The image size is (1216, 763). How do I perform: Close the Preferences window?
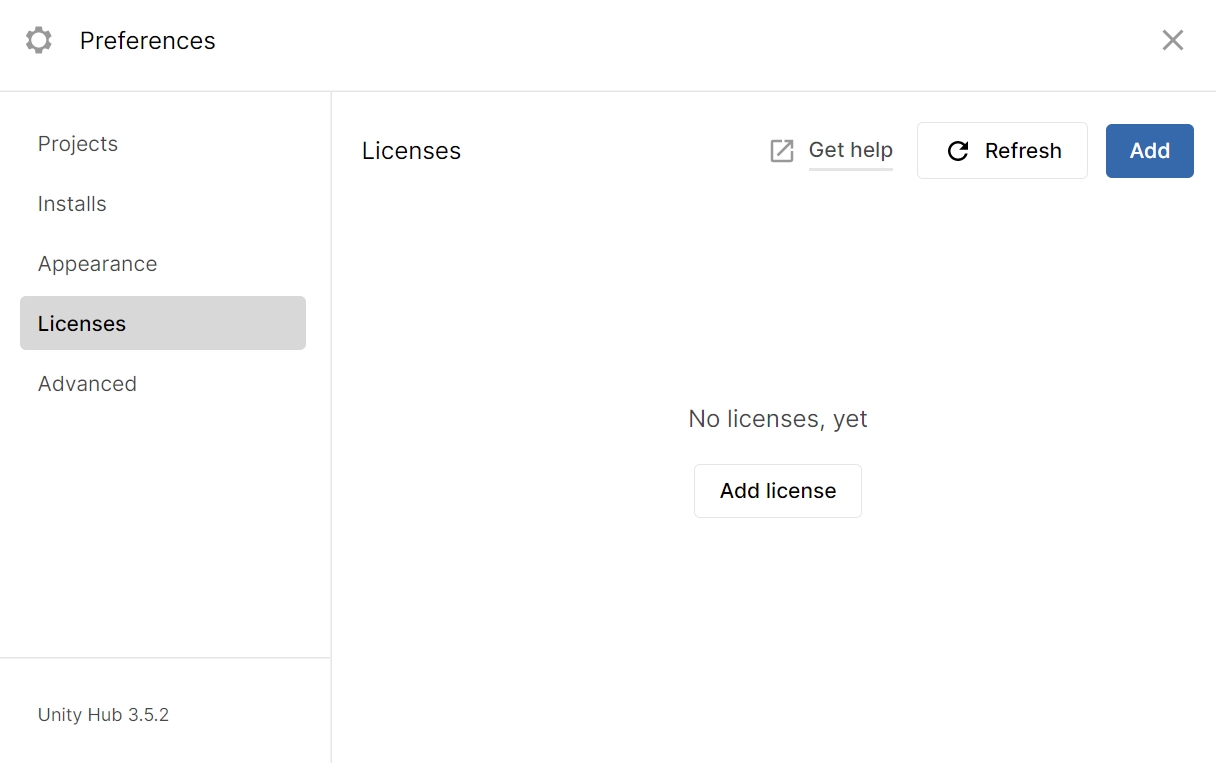pyautogui.click(x=1173, y=40)
